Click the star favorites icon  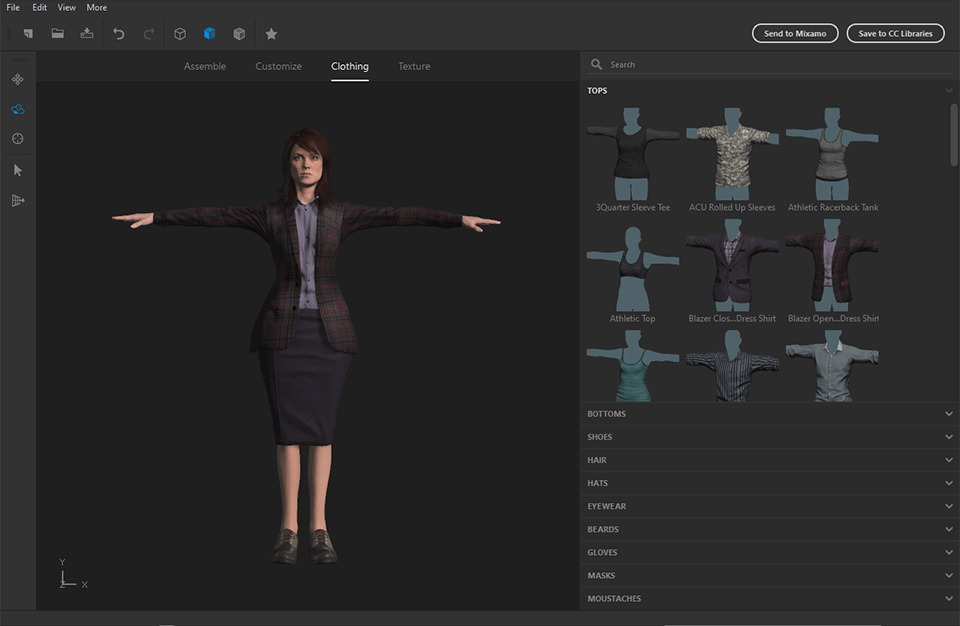[x=271, y=33]
